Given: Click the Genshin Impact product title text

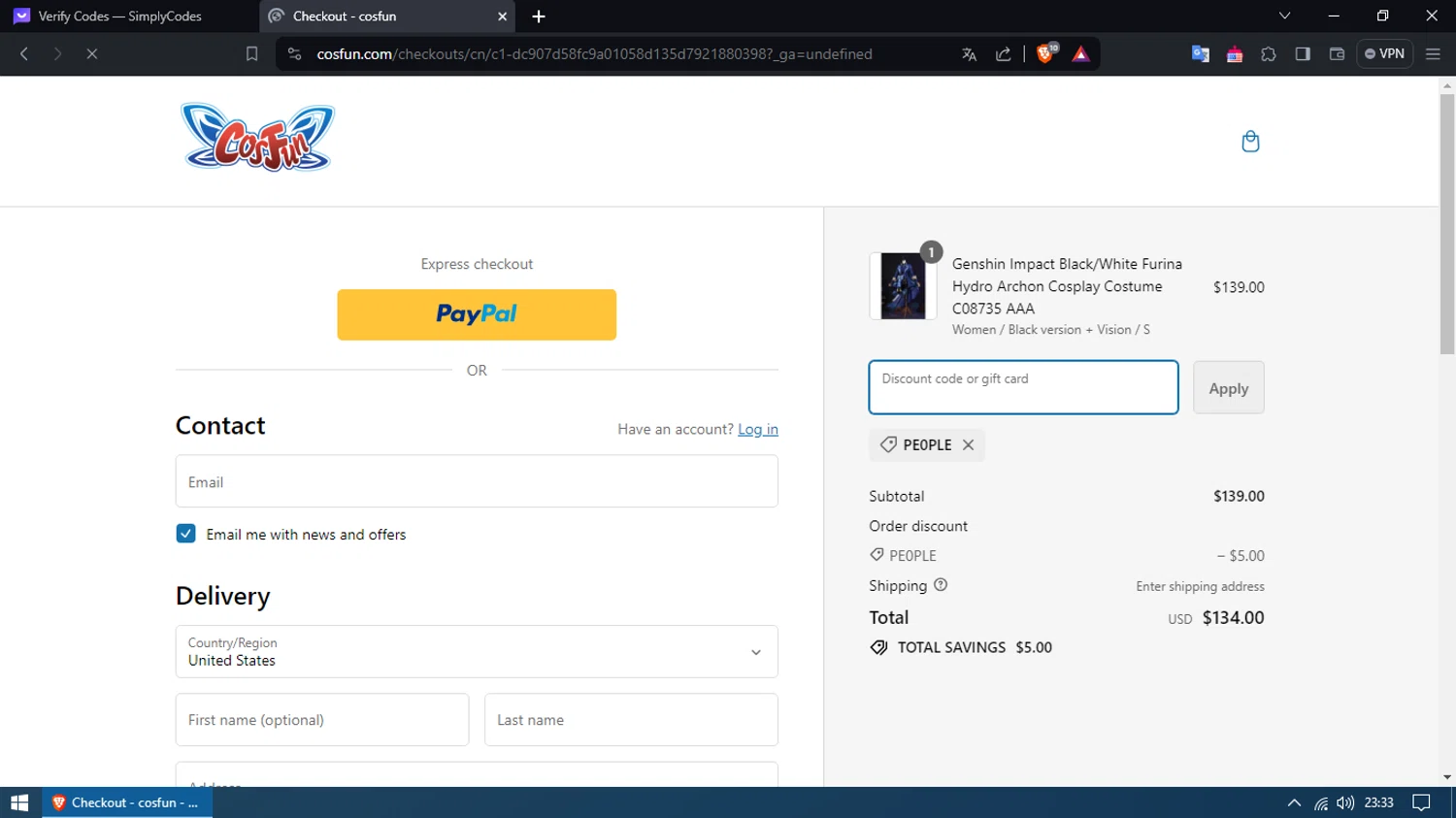Looking at the screenshot, I should (x=1067, y=286).
